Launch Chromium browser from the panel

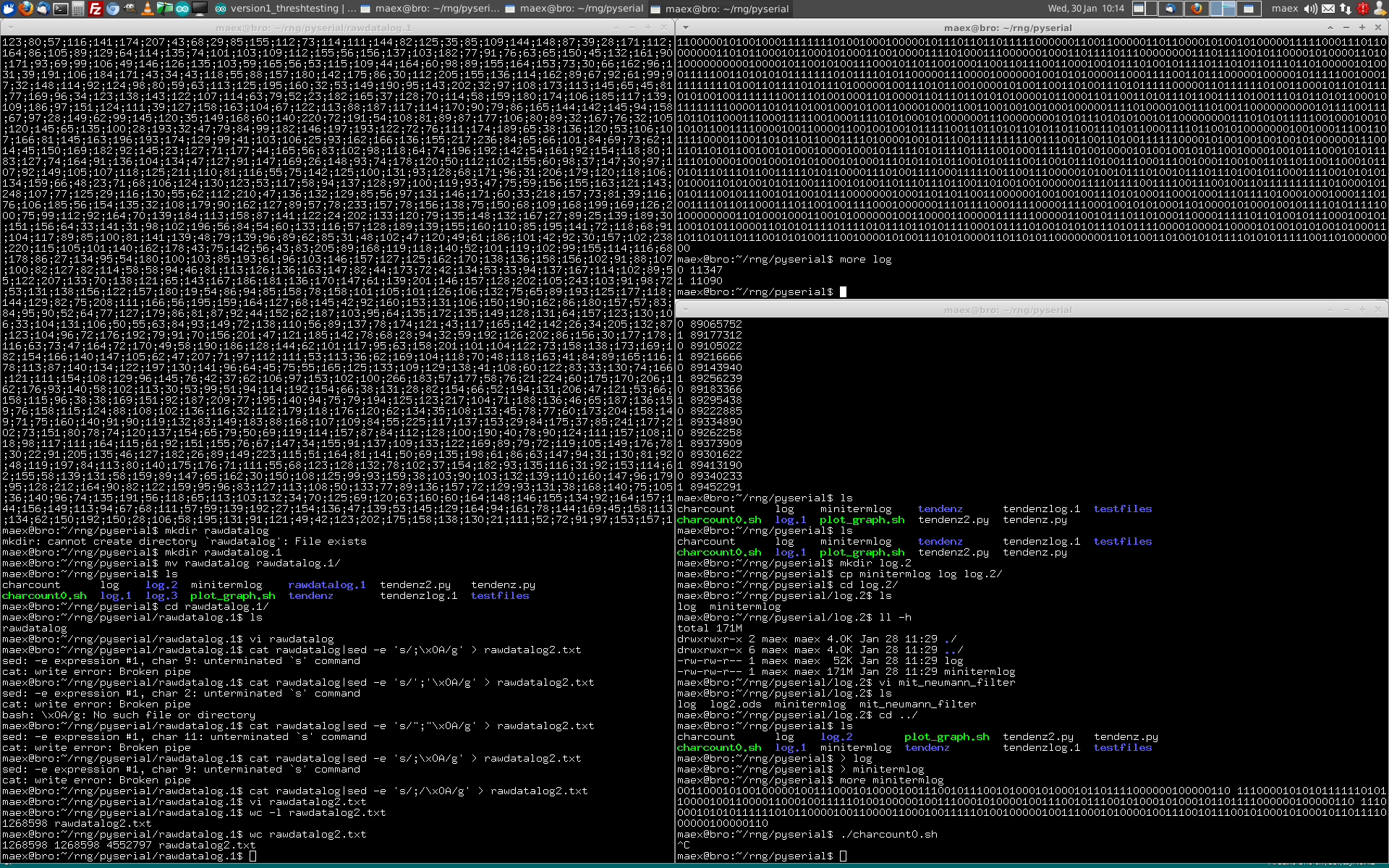point(113,9)
